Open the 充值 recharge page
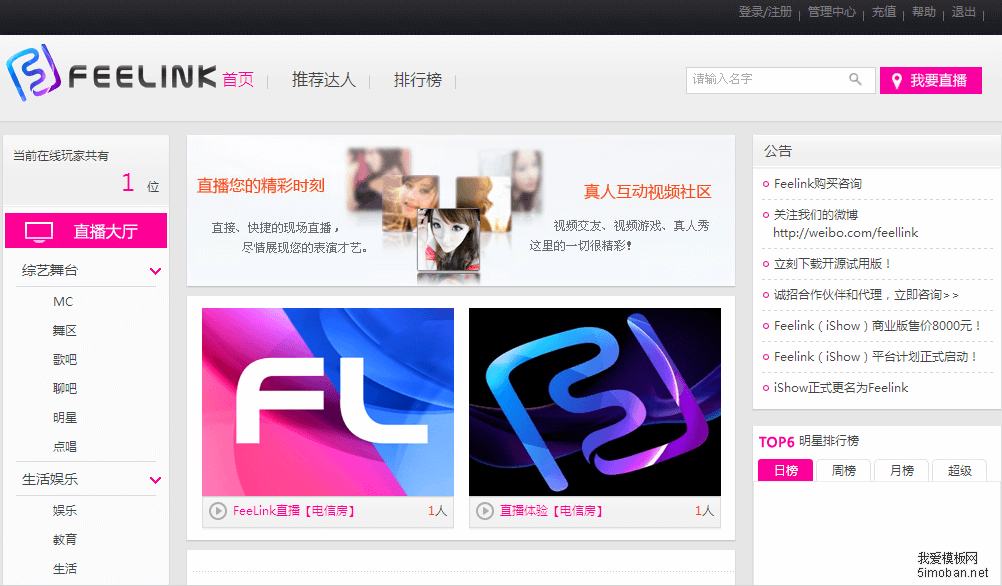Viewport: 1002px width, 586px height. pyautogui.click(x=884, y=12)
